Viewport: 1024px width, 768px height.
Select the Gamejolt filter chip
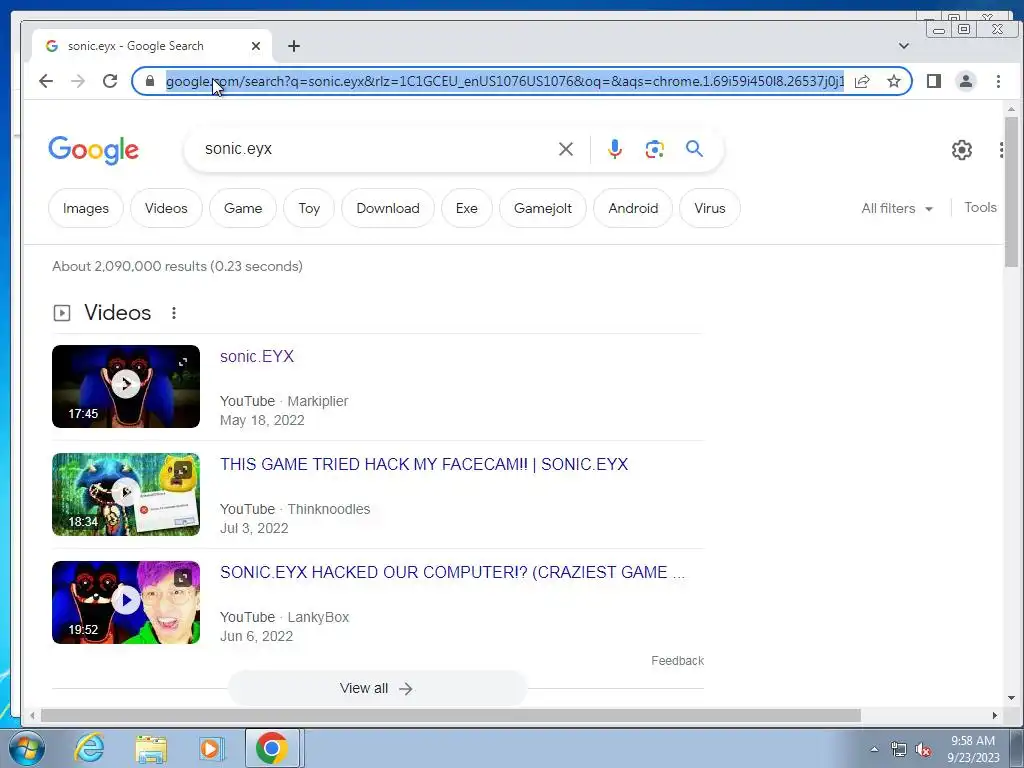(543, 208)
